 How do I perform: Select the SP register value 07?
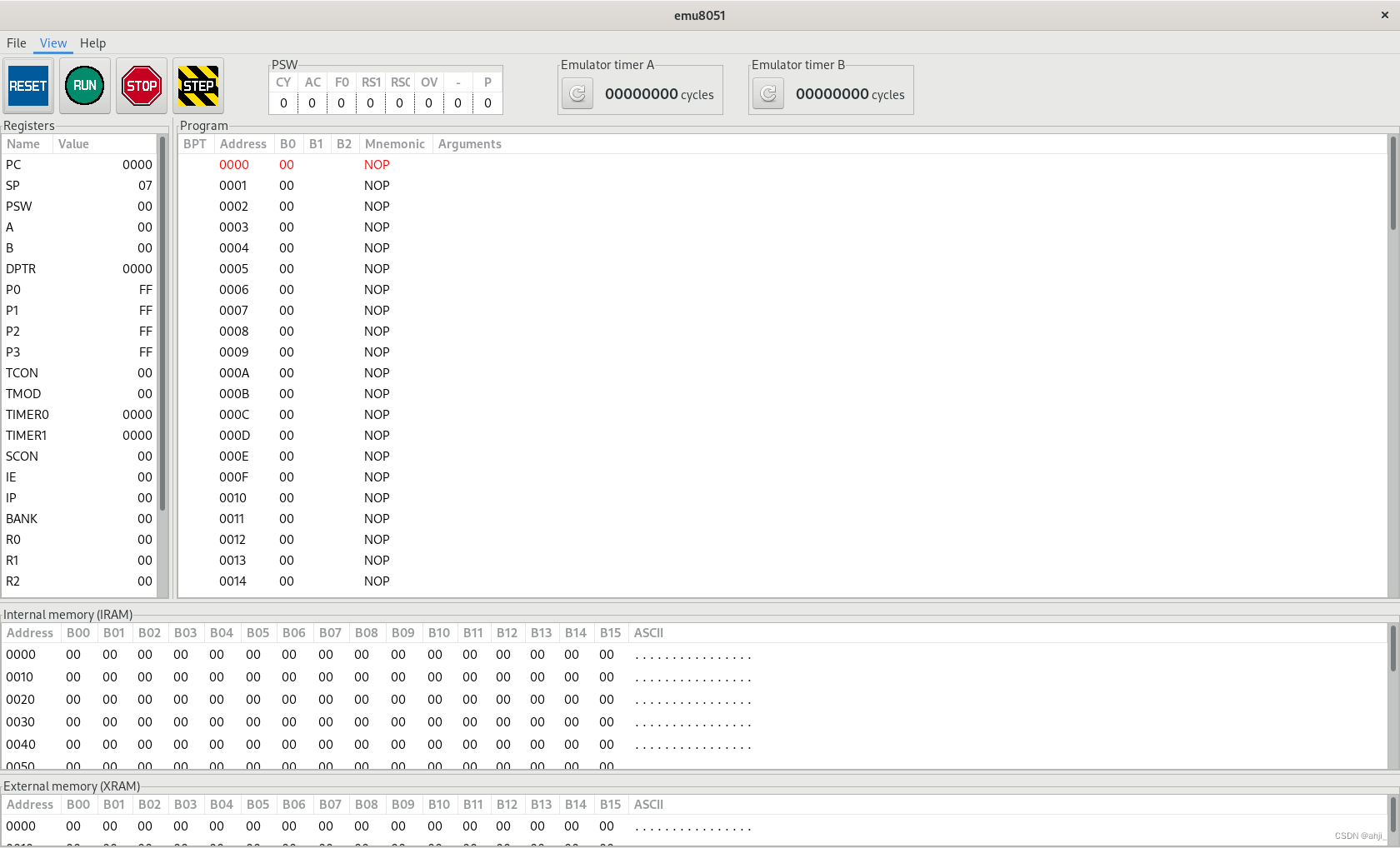[x=145, y=186]
